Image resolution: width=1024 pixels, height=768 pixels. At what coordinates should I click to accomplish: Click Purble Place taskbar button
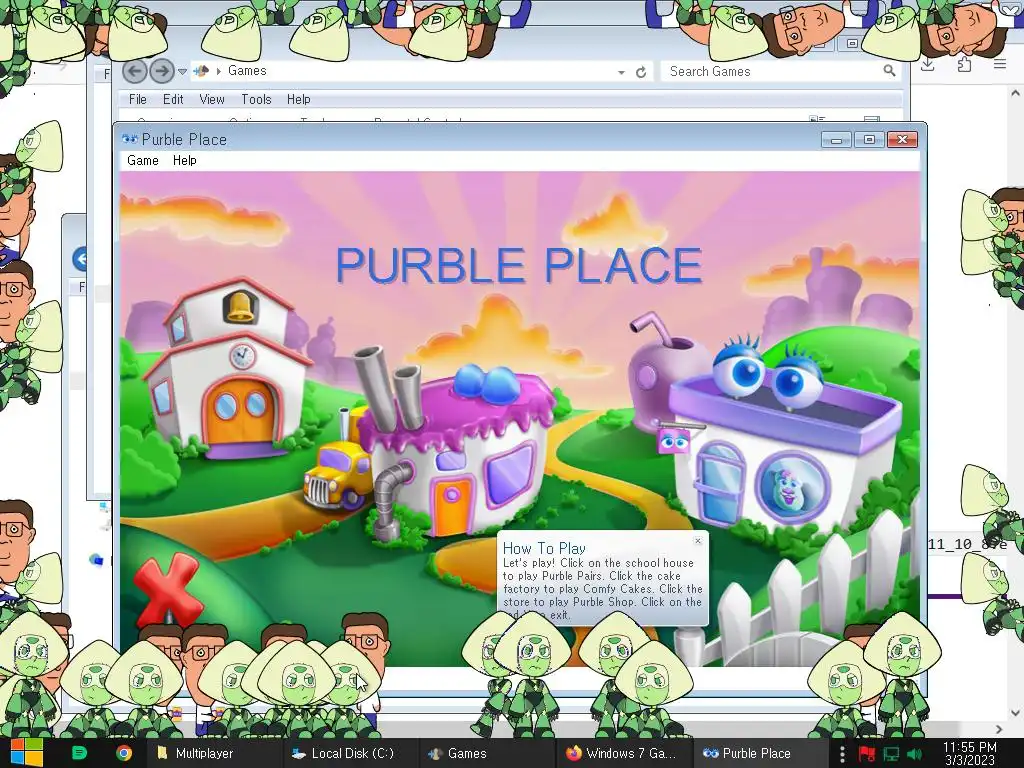pyautogui.click(x=758, y=753)
